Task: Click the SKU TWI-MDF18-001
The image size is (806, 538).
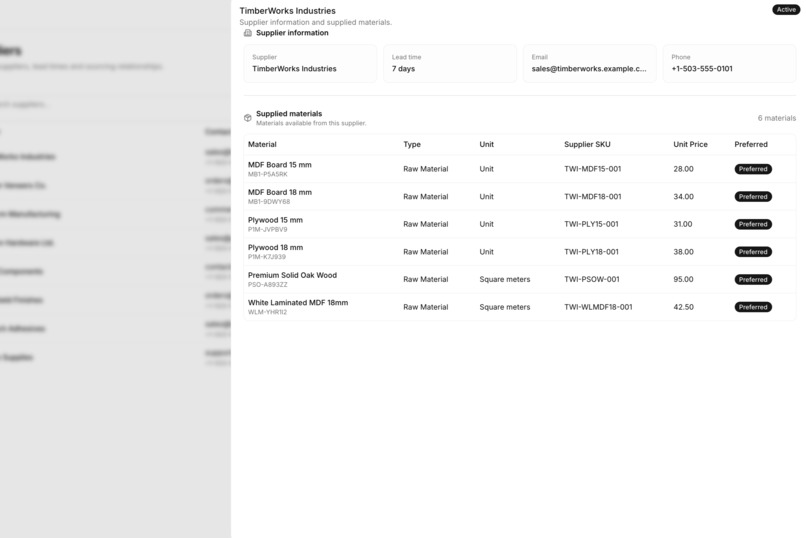Action: (x=592, y=197)
